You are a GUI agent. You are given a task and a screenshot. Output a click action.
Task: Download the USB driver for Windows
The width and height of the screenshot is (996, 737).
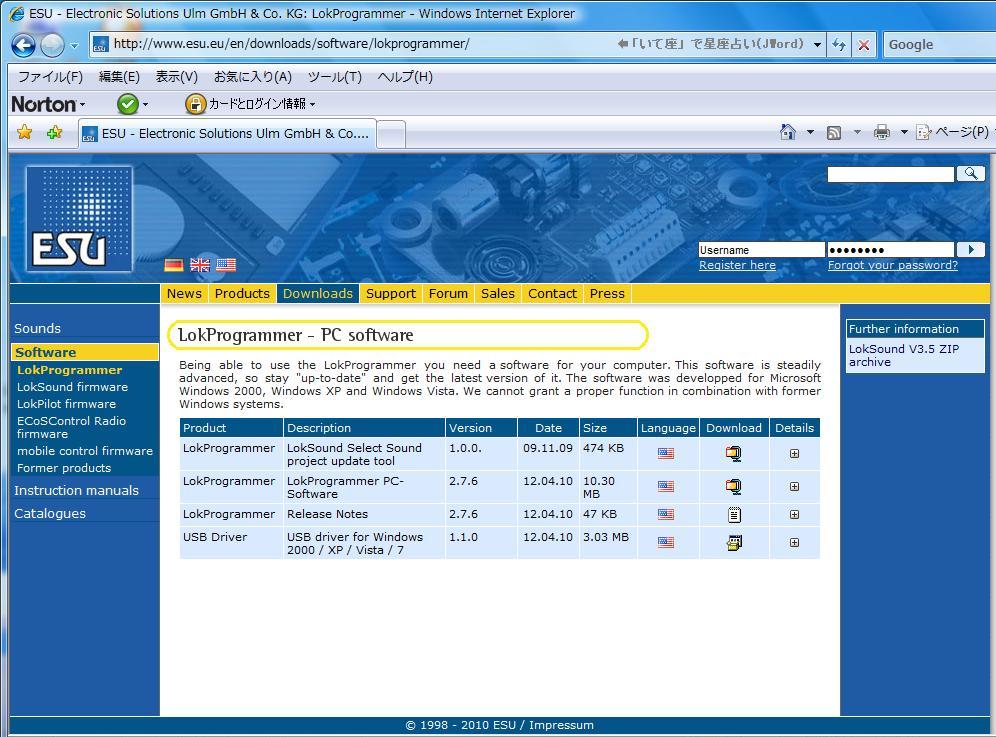click(734, 543)
